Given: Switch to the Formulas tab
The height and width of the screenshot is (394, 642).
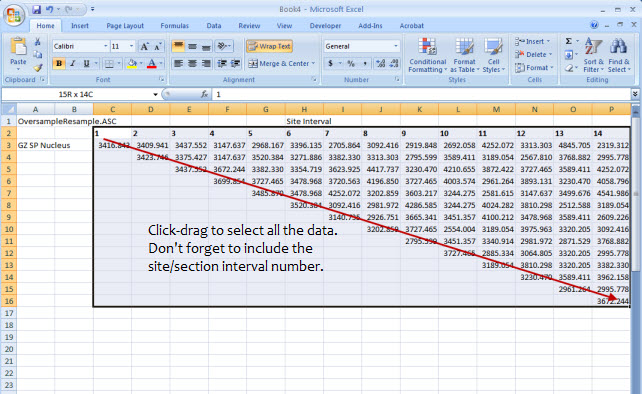Looking at the screenshot, I should 174,26.
